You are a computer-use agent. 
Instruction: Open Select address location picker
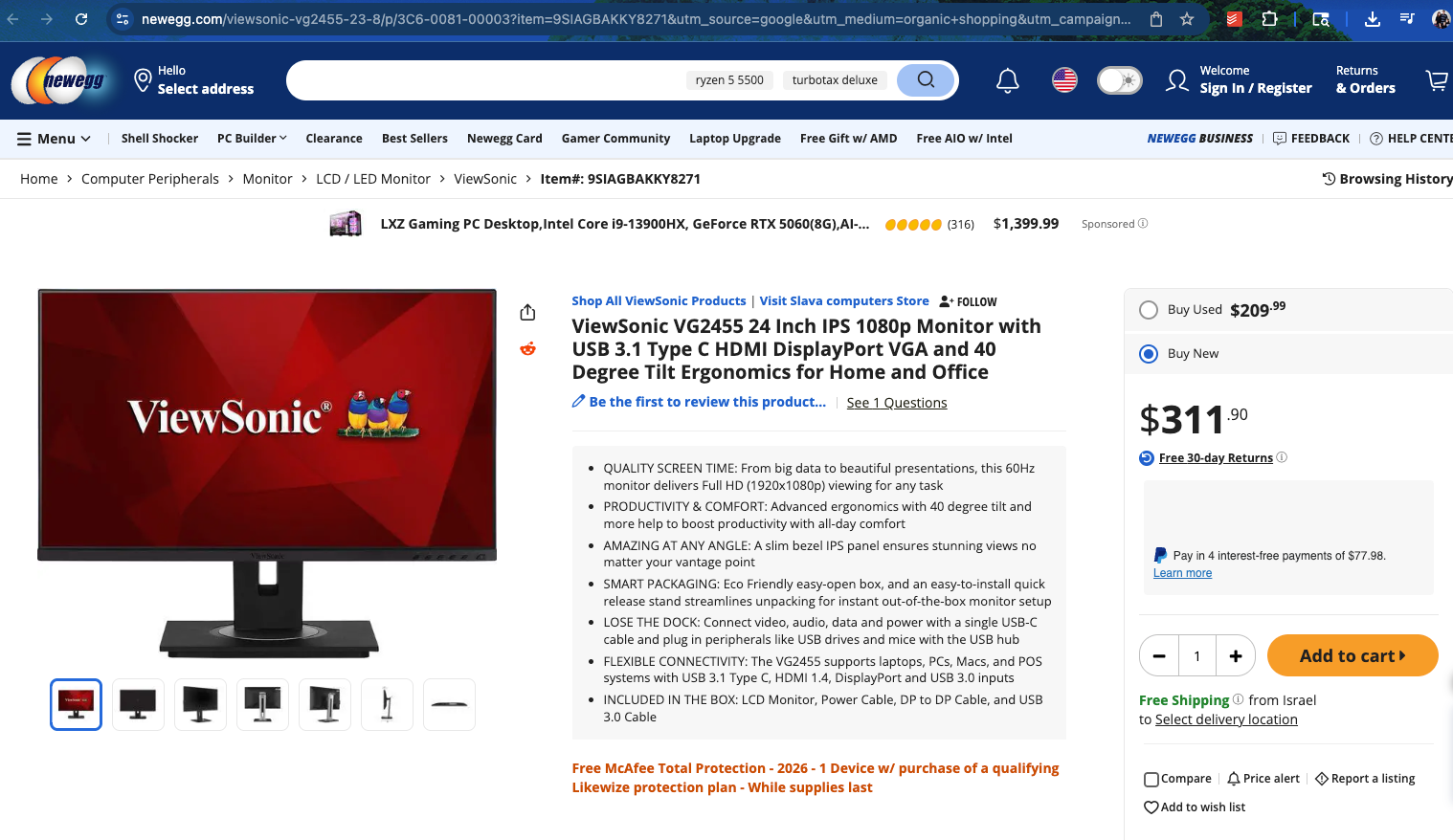pyautogui.click(x=194, y=80)
